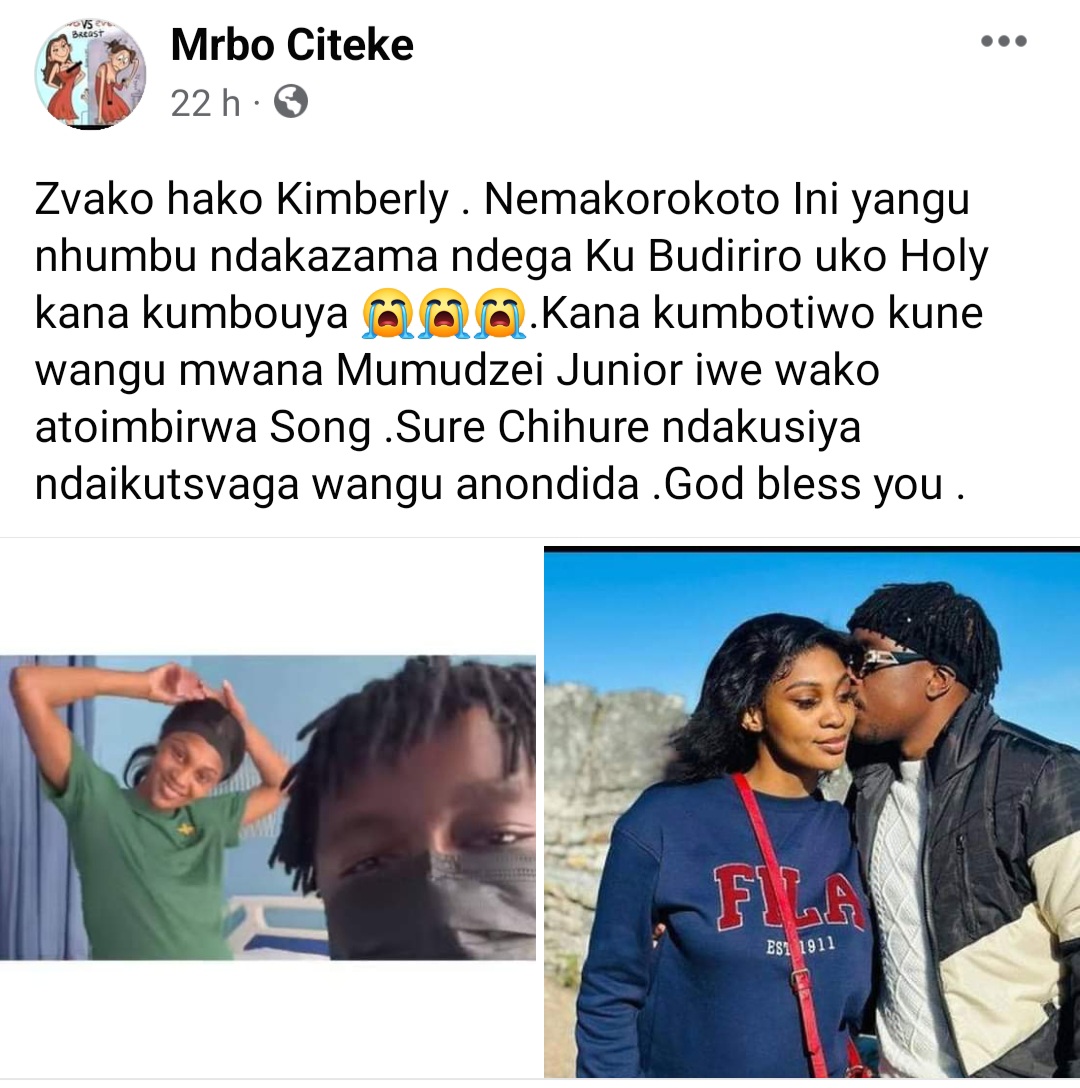Click the EST 1911 text on sweatshirt
The width and height of the screenshot is (1080, 1088).
(x=800, y=945)
